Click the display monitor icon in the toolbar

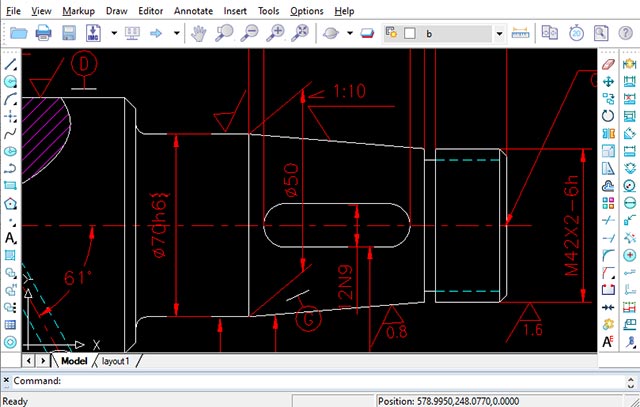132,33
